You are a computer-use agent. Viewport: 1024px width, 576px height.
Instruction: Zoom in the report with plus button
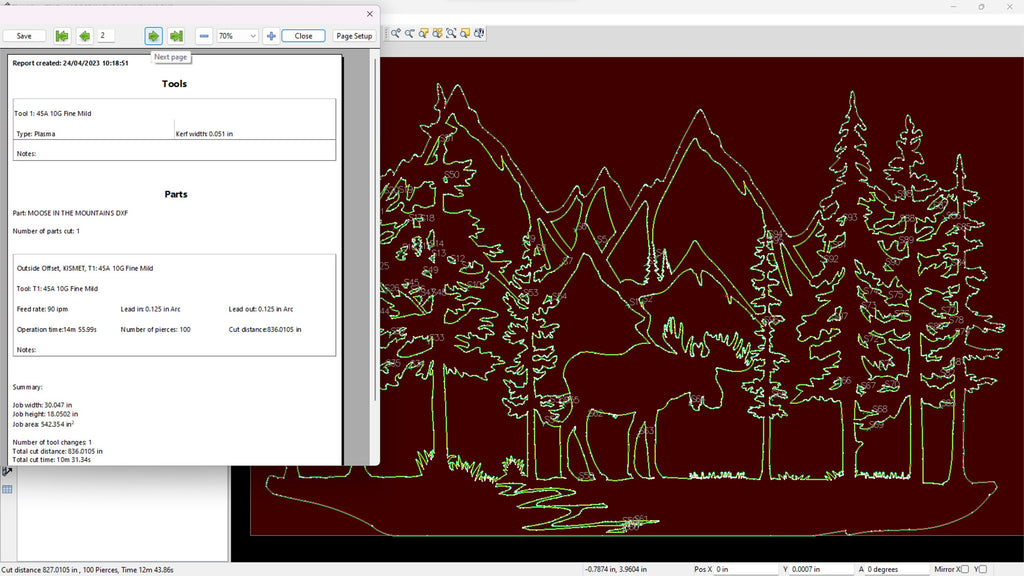coord(271,36)
